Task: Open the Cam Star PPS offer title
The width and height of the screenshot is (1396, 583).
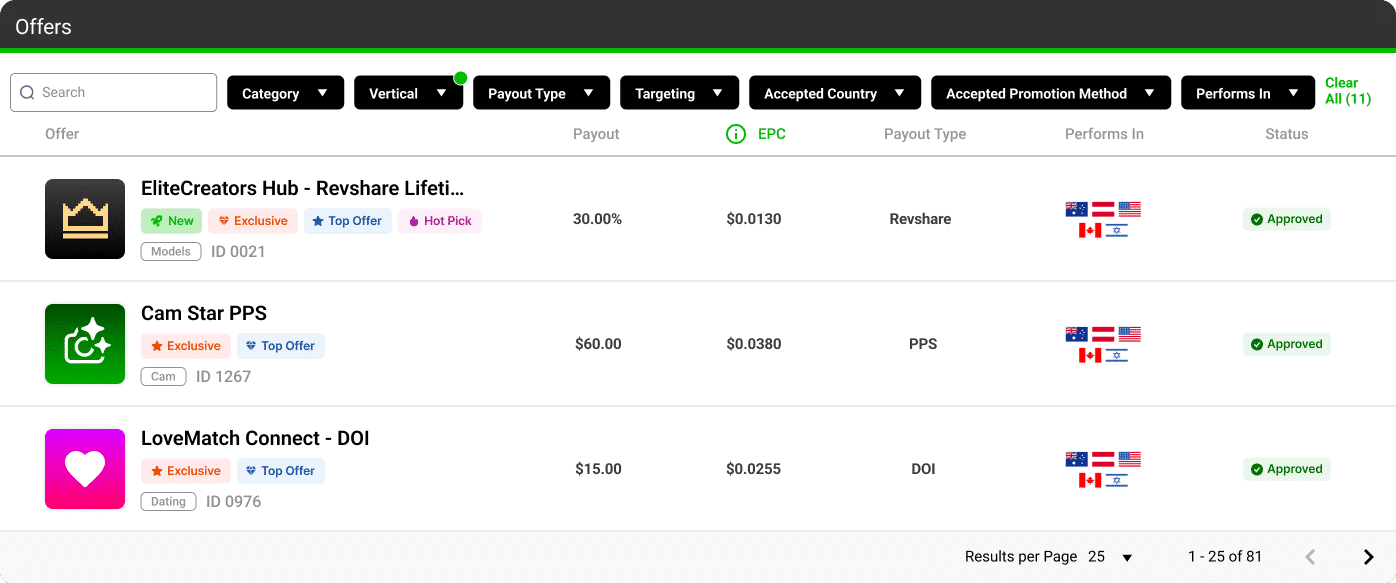Action: [204, 313]
